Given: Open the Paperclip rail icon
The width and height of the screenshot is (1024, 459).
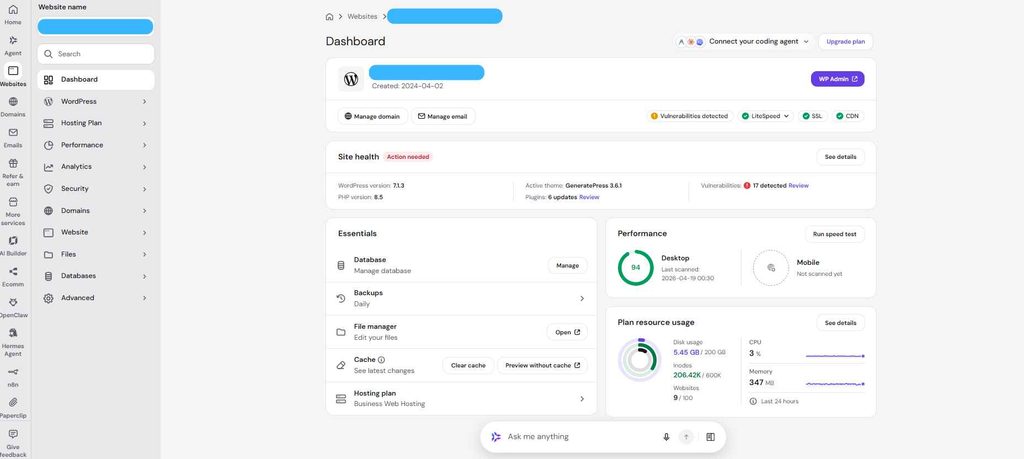Looking at the screenshot, I should 13,402.
